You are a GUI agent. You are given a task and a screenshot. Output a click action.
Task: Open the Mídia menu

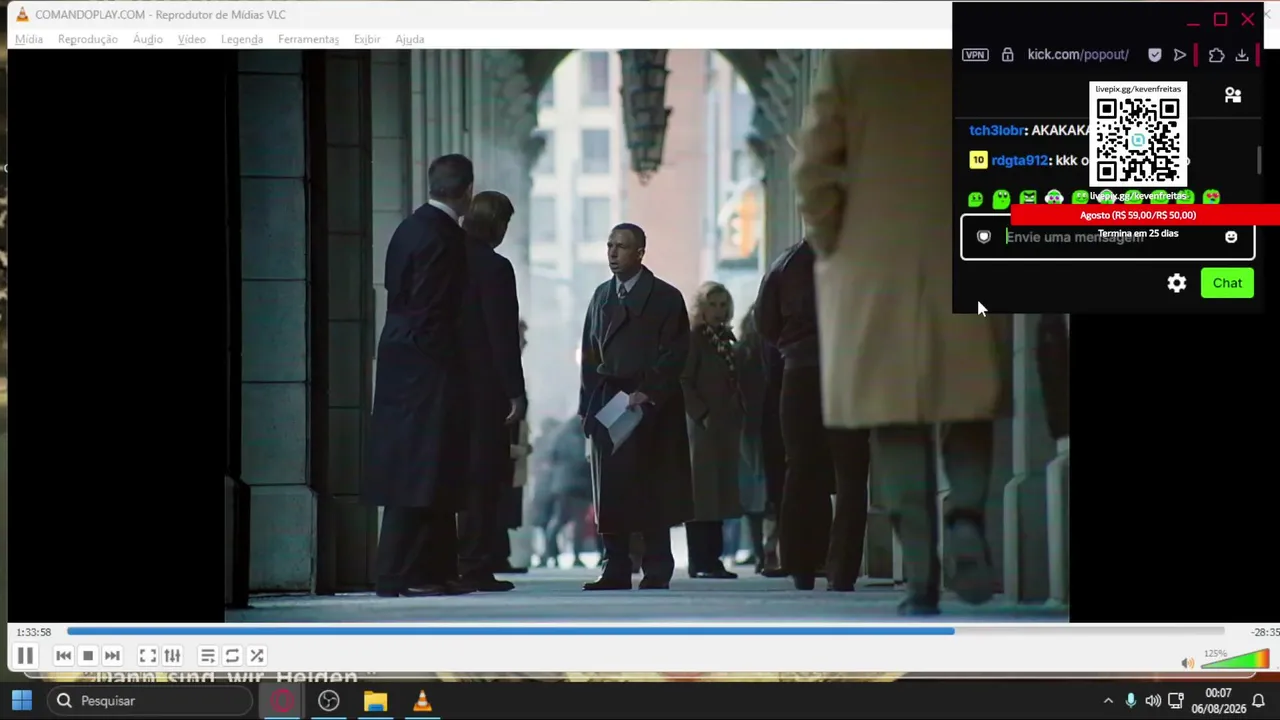(x=29, y=39)
